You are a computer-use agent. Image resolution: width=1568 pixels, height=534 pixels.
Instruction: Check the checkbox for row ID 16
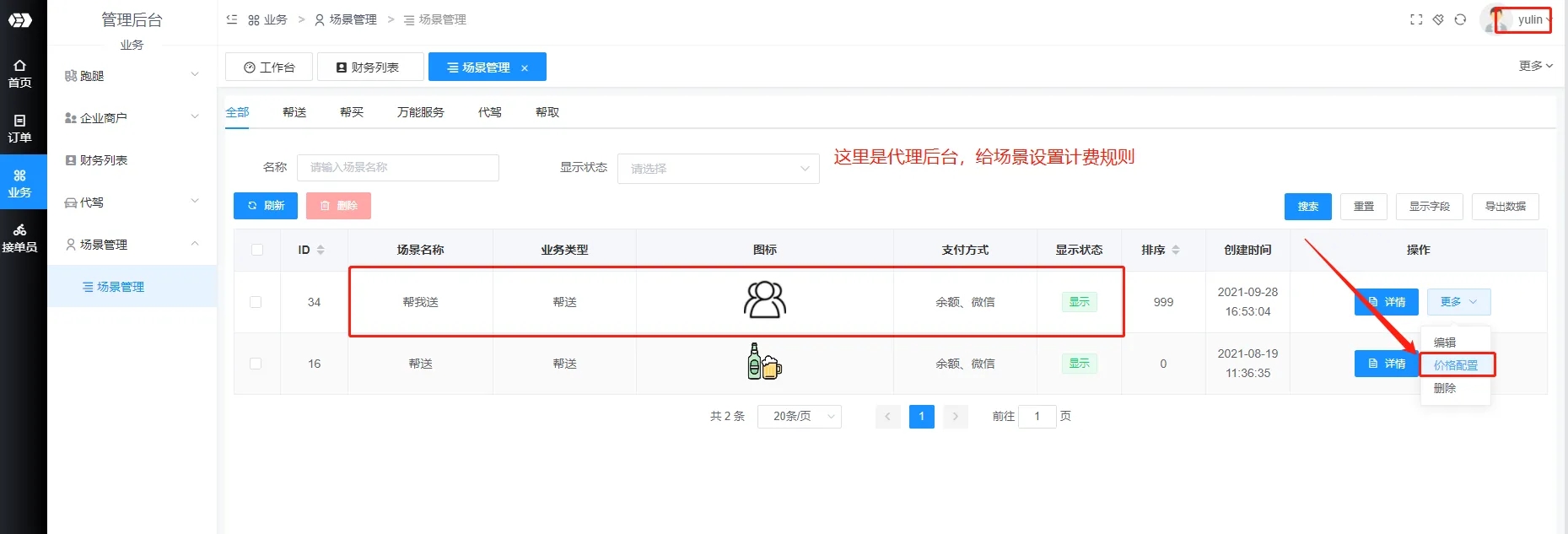(256, 364)
